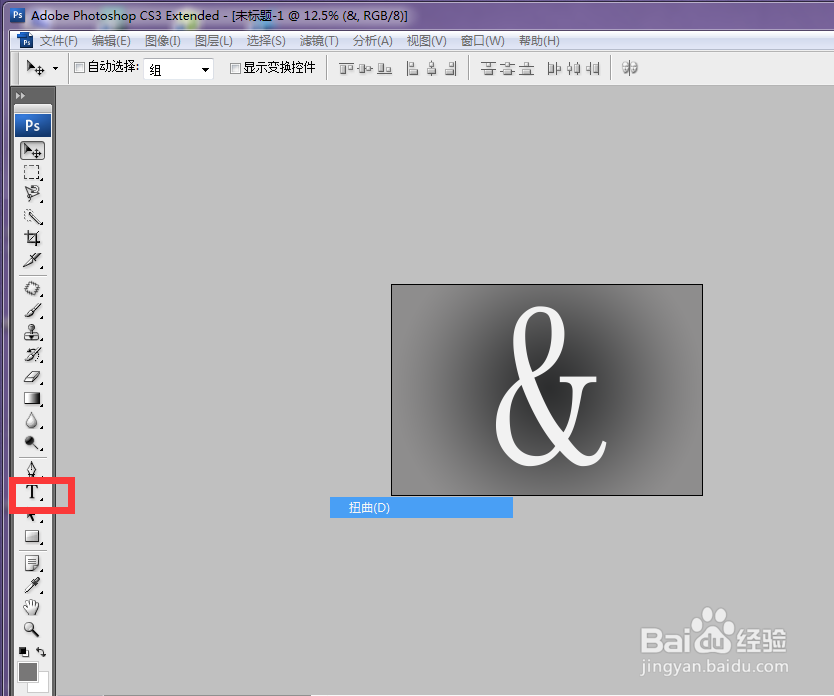The image size is (834, 696).
Task: Open the 图层(L) menu
Action: coord(214,41)
